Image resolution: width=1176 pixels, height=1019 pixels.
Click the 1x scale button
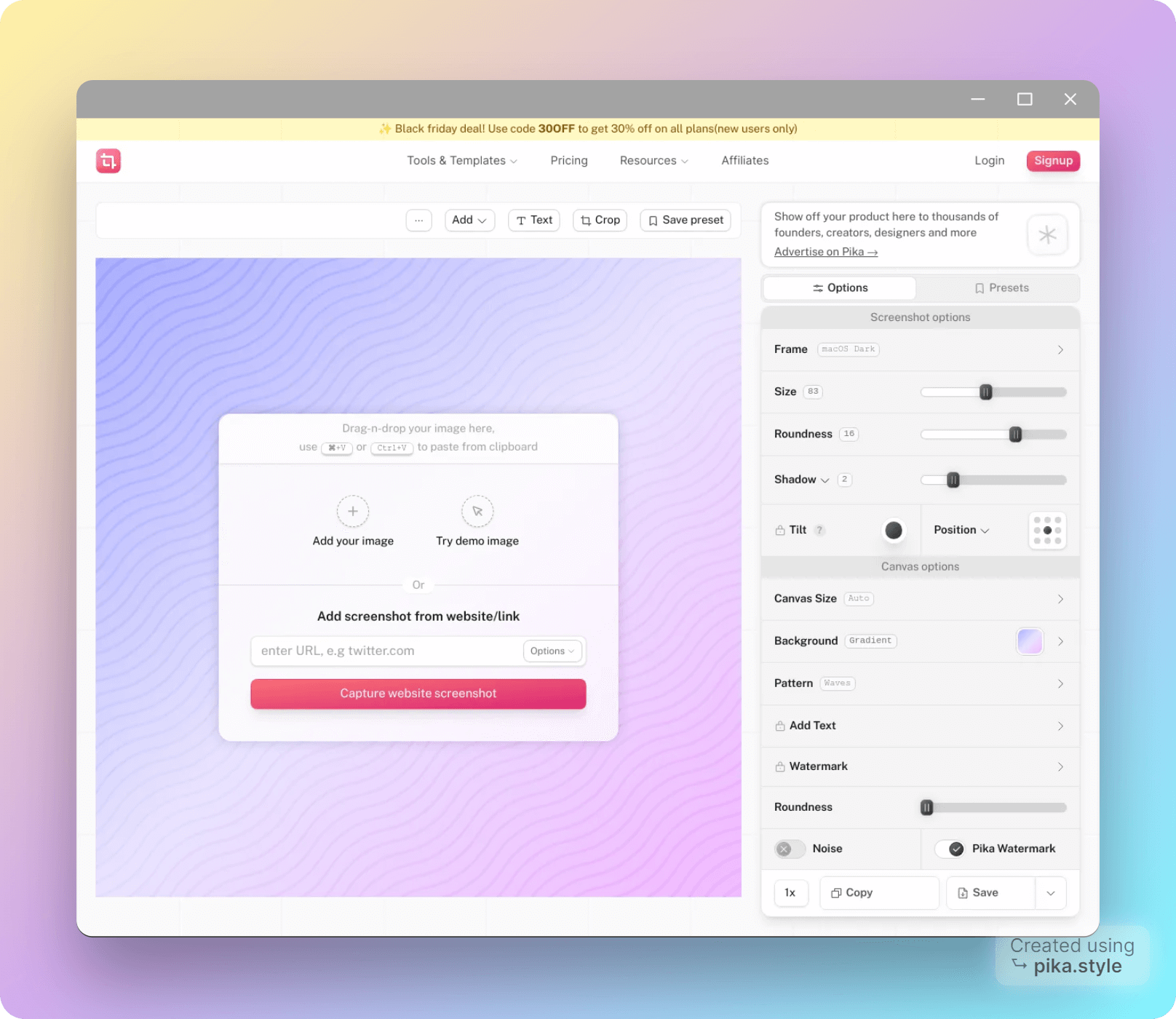click(791, 892)
